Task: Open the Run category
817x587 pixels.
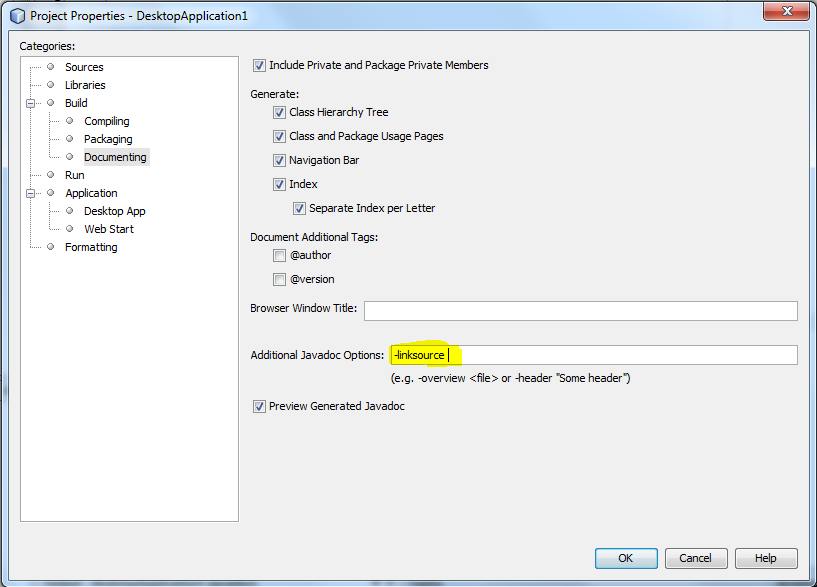Action: 75,175
